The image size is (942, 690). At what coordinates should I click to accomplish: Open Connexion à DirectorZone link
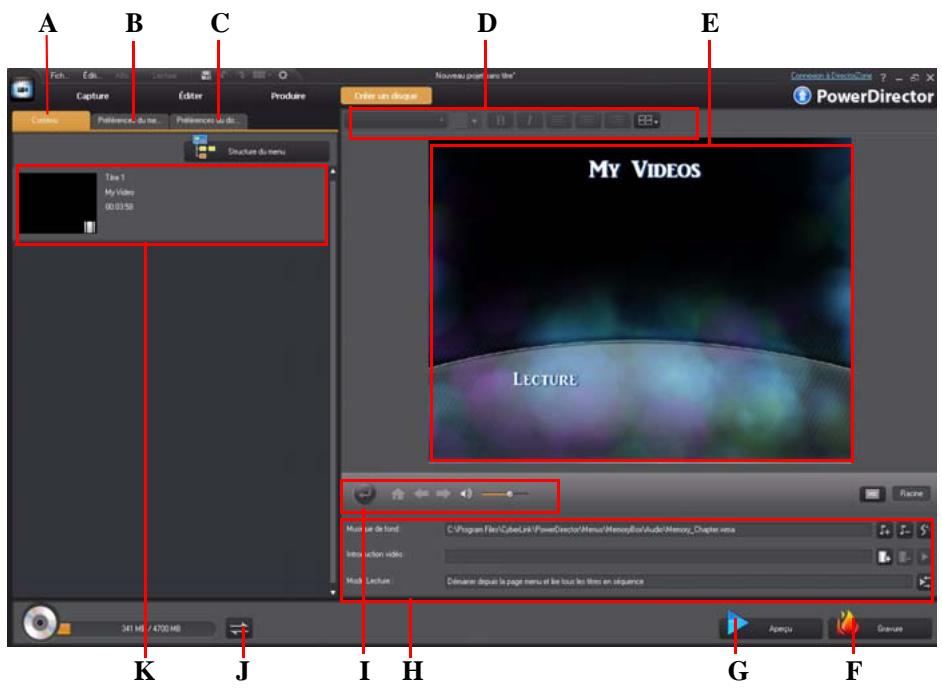[831, 76]
